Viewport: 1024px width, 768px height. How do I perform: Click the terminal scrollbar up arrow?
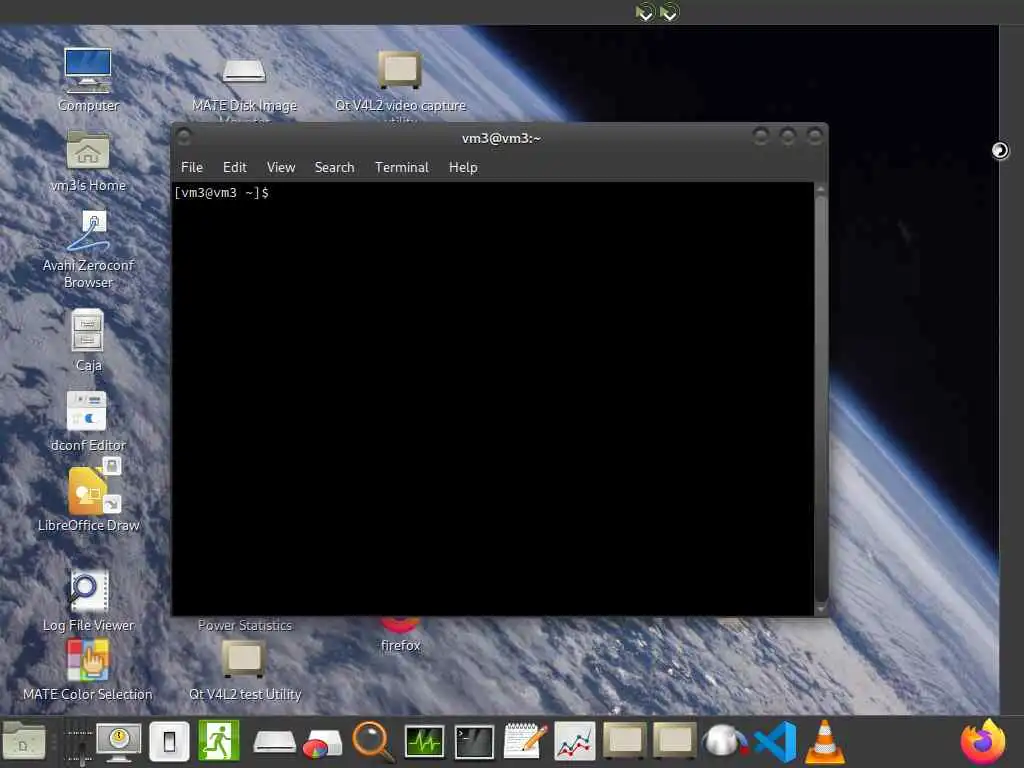pyautogui.click(x=821, y=189)
